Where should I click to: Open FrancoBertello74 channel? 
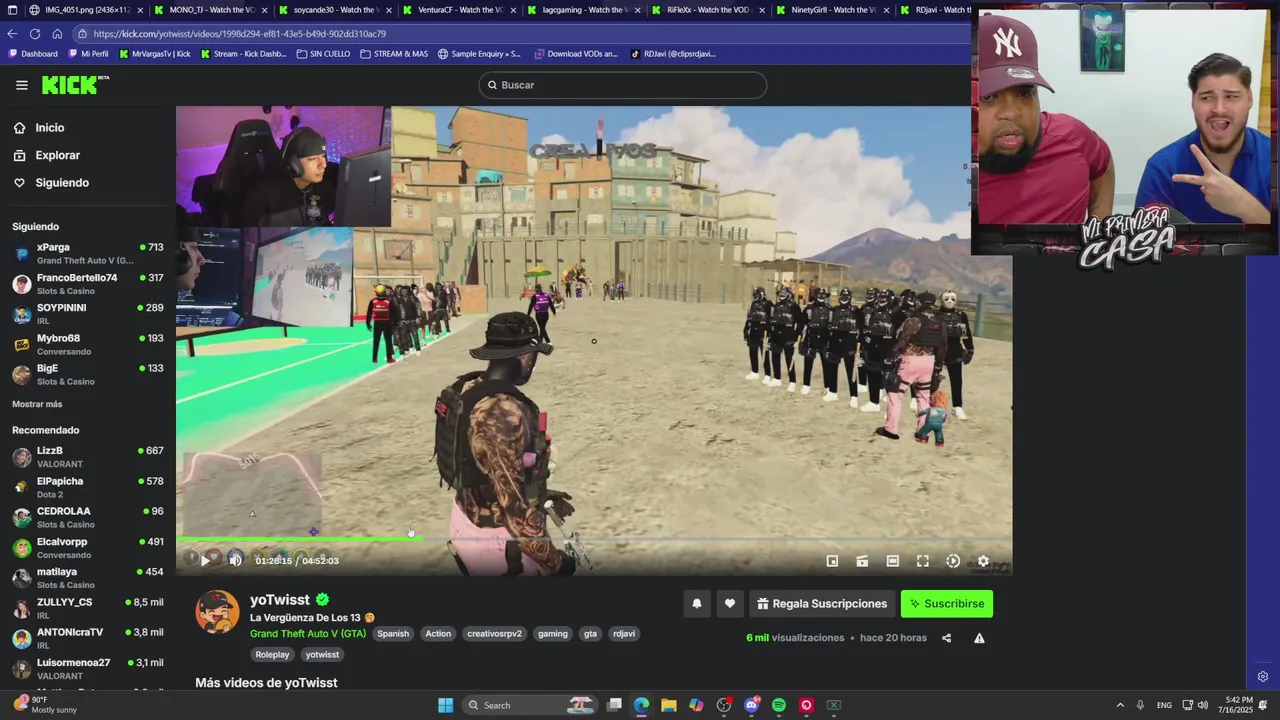pyautogui.click(x=88, y=284)
